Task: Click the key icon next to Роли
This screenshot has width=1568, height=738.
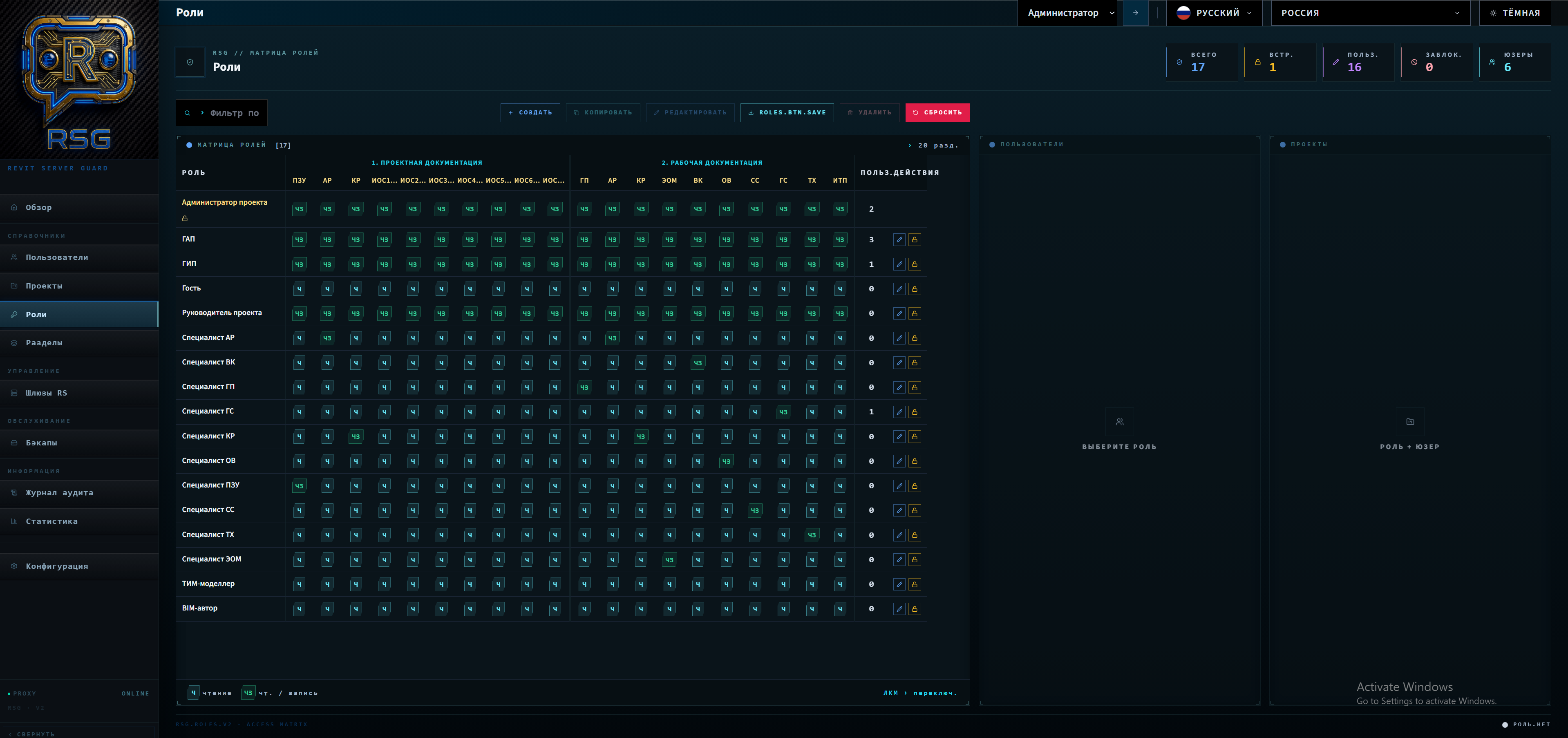Action: pos(15,314)
